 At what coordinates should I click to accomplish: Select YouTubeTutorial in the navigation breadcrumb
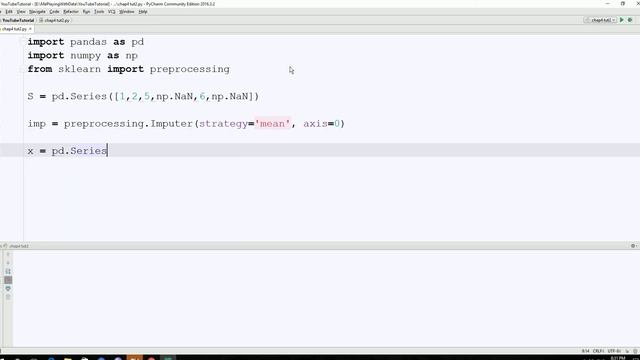pyautogui.click(x=18, y=20)
